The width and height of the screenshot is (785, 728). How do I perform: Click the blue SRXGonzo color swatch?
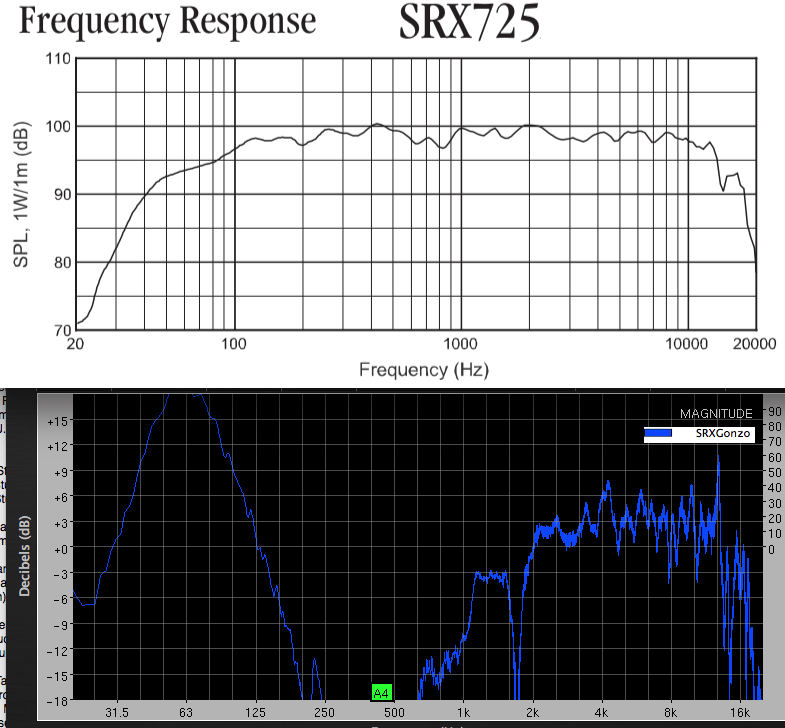[658, 433]
